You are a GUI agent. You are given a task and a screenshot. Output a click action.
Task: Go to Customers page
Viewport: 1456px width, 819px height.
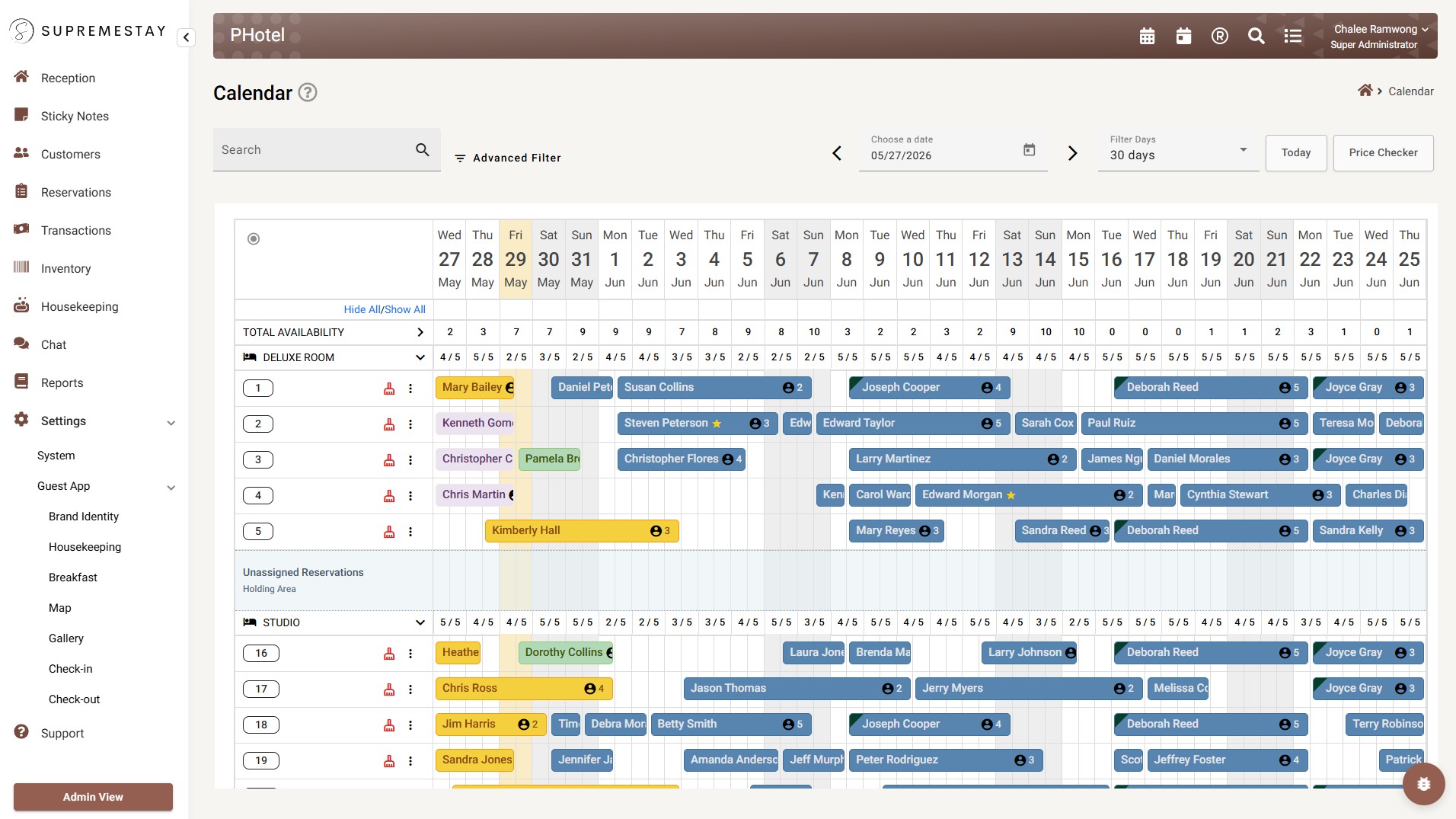pyautogui.click(x=70, y=154)
